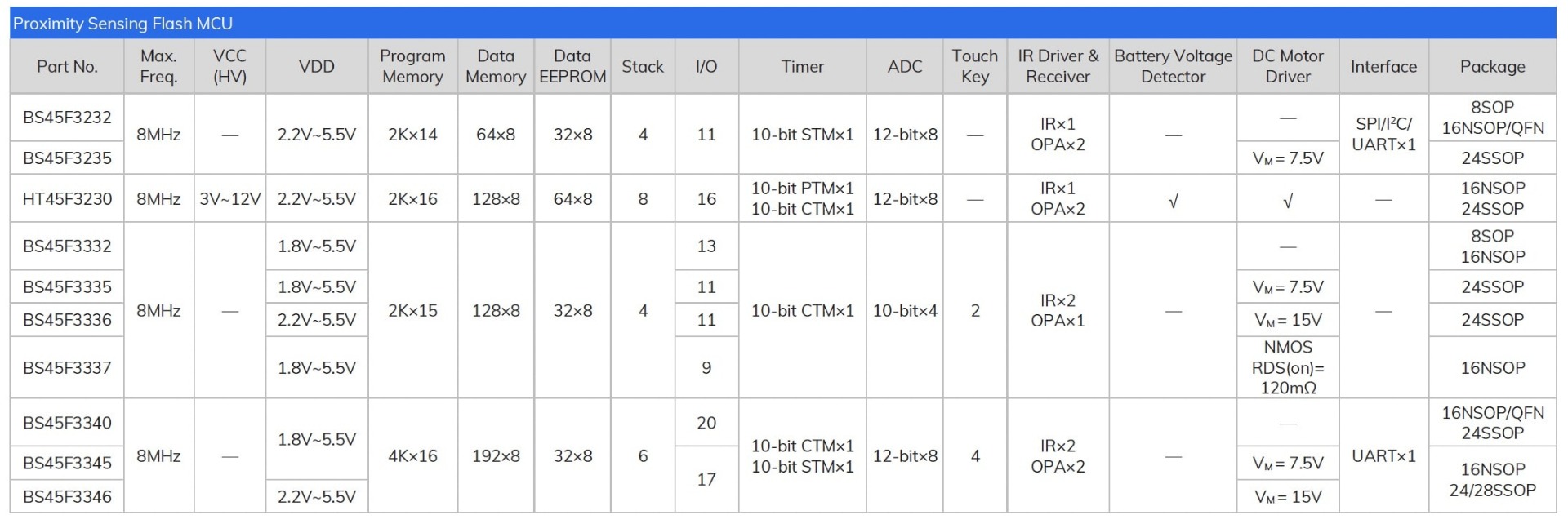
Task: Click the BS45F3337 part number
Action: point(67,367)
